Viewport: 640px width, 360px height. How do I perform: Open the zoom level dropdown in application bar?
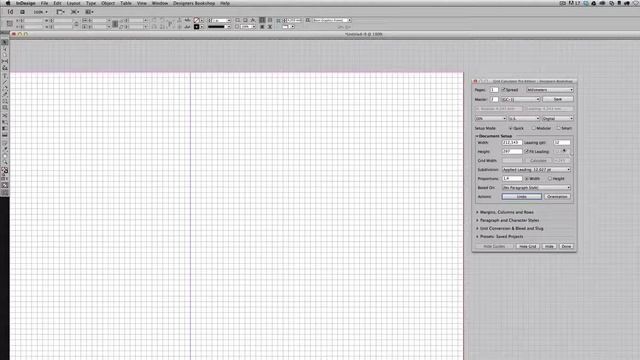[x=40, y=12]
